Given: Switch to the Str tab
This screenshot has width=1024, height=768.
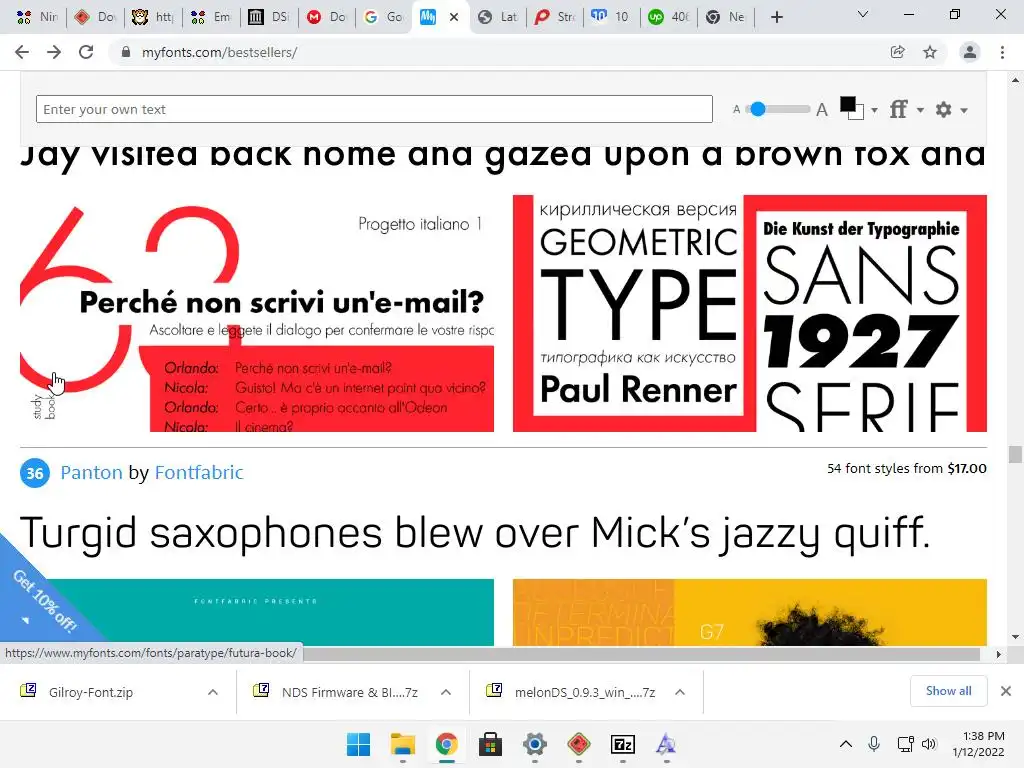Looking at the screenshot, I should click(x=555, y=17).
